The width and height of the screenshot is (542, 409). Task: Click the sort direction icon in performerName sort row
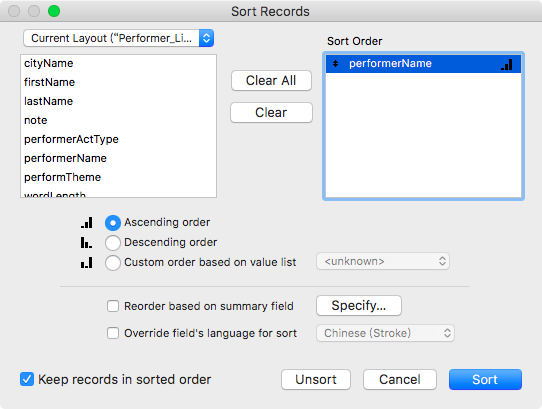pyautogui.click(x=507, y=64)
